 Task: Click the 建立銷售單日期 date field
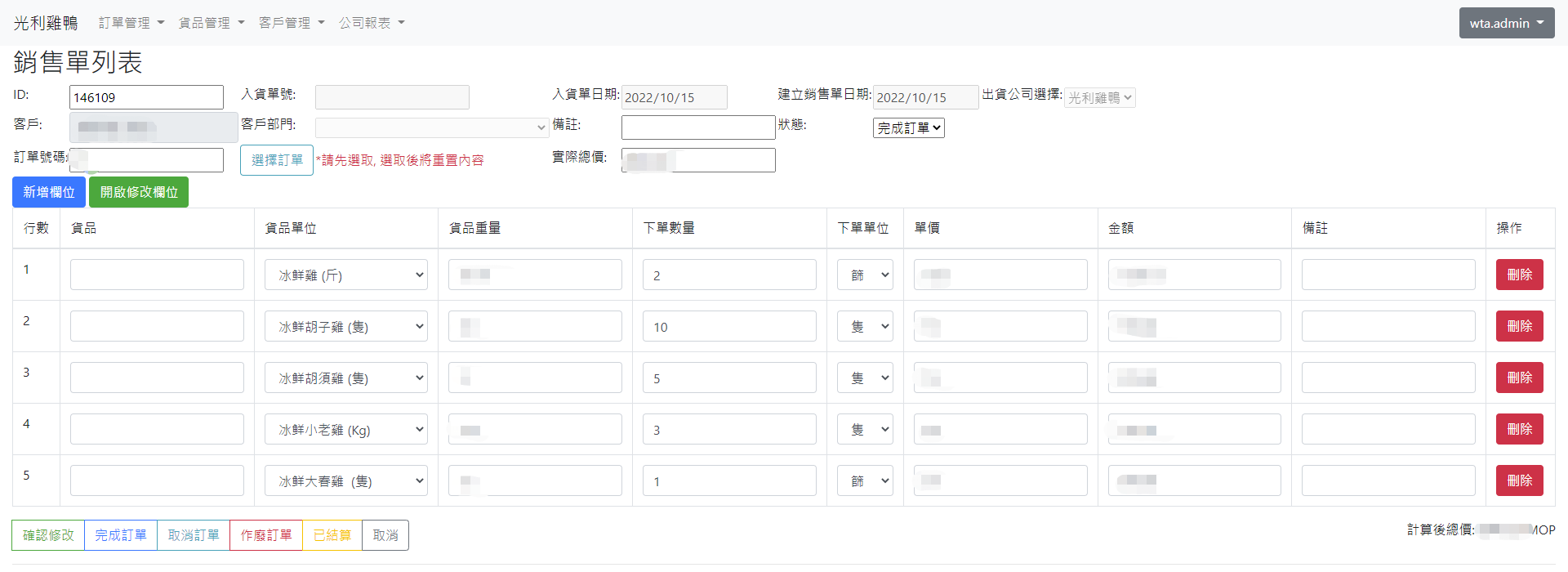coord(926,97)
